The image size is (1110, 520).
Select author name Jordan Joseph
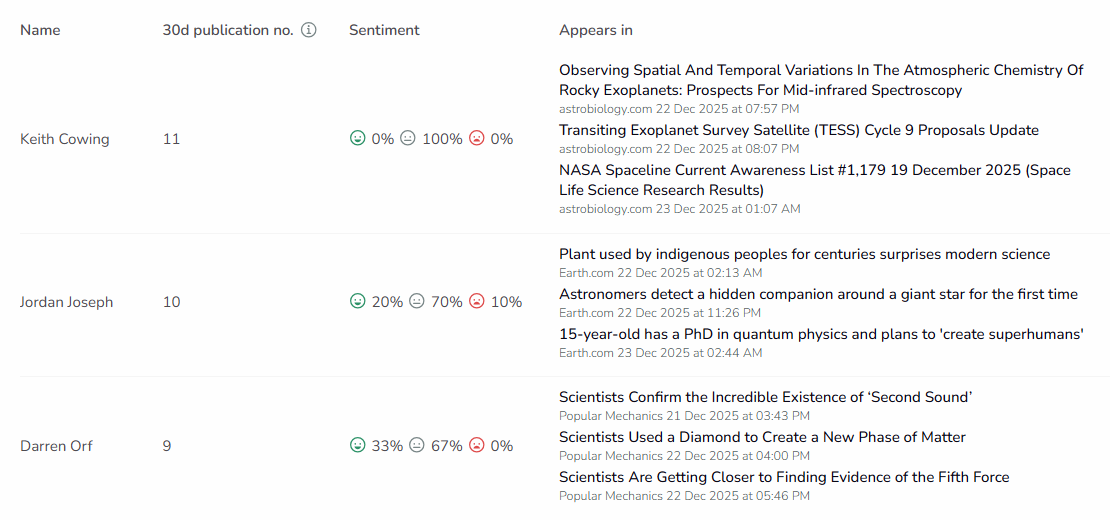[x=66, y=301]
